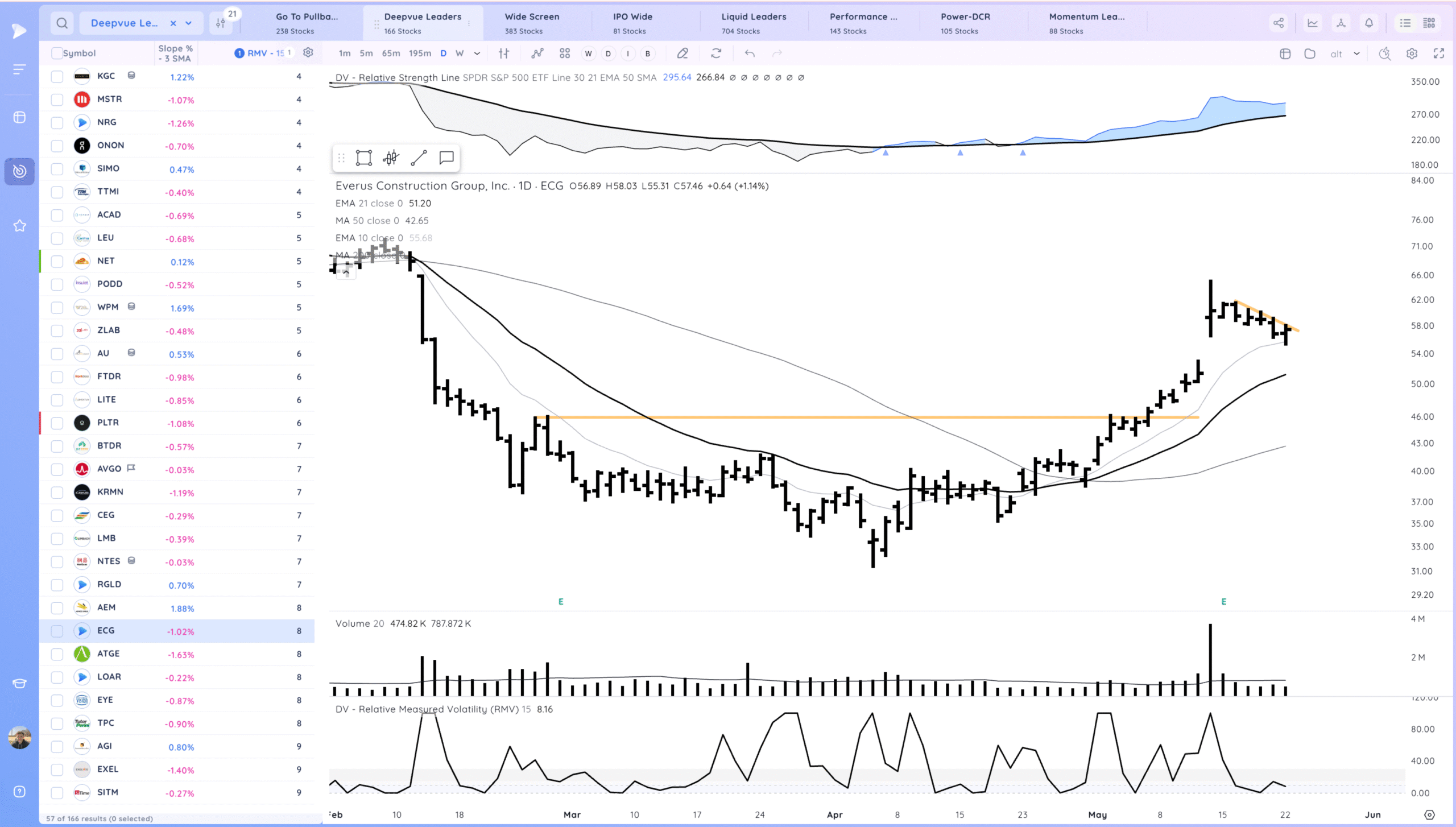The height and width of the screenshot is (827, 1456).
Task: Check the SITM row checkbox
Action: coord(57,793)
